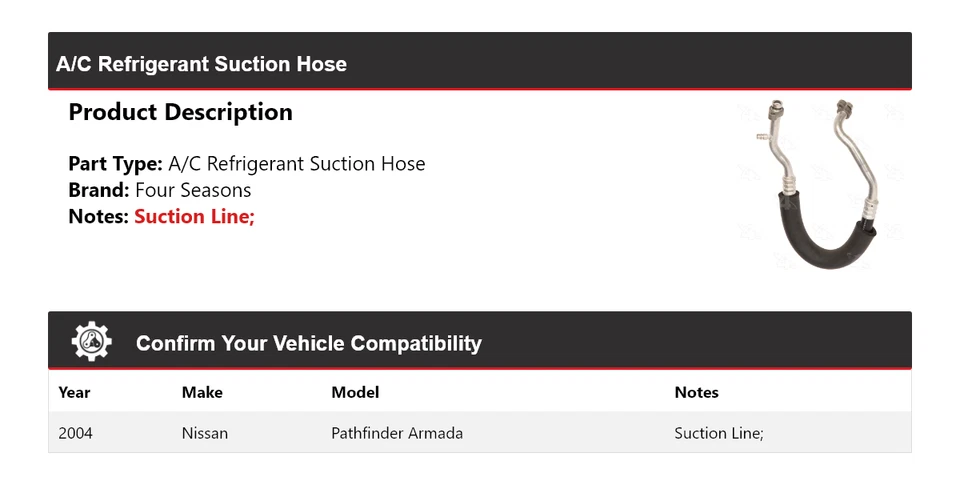Click the gear icon beside vehicle compatibility

click(x=91, y=342)
